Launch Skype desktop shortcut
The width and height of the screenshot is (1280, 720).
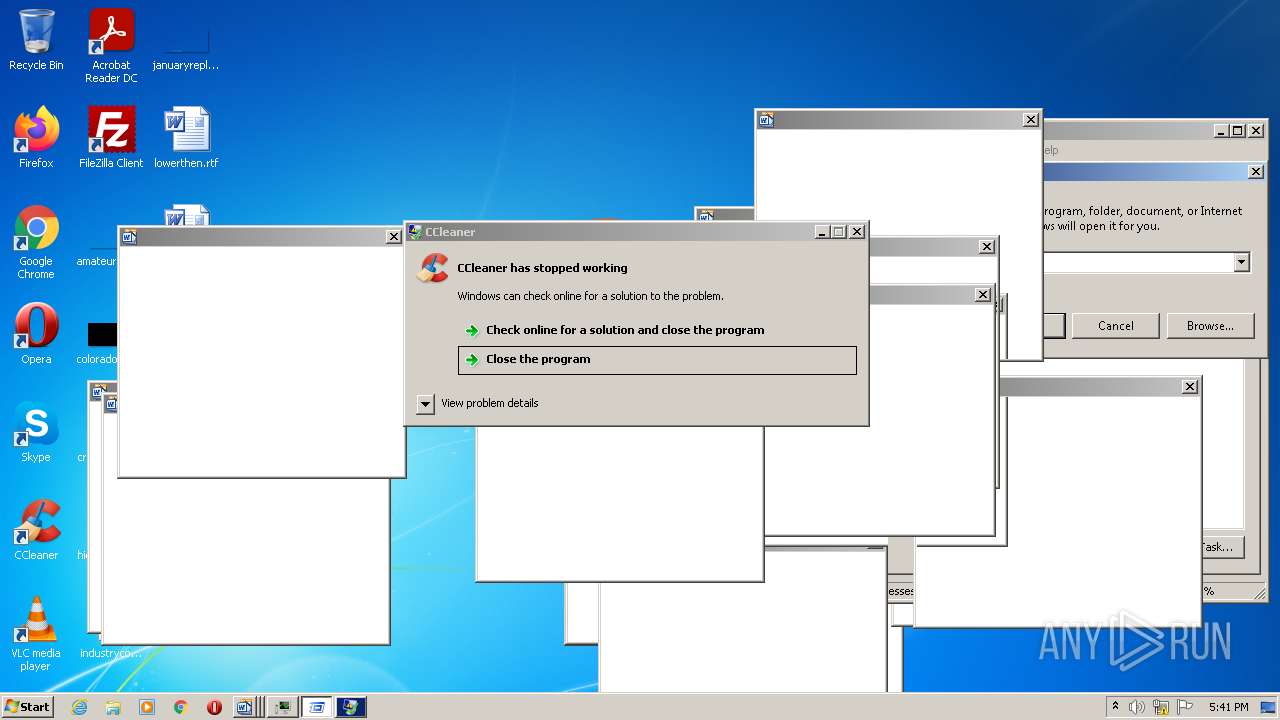(36, 432)
